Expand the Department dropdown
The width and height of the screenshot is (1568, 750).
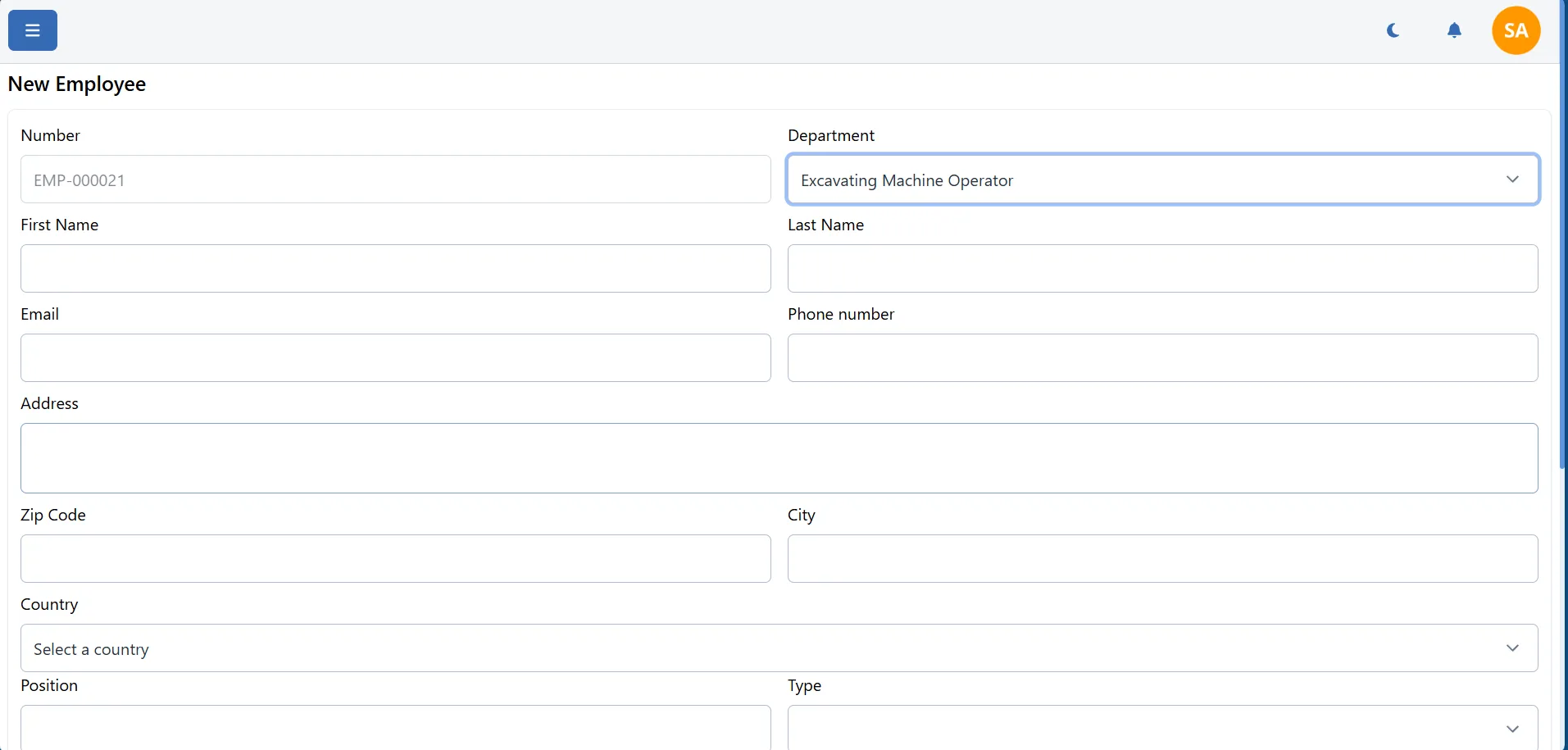tap(1161, 180)
